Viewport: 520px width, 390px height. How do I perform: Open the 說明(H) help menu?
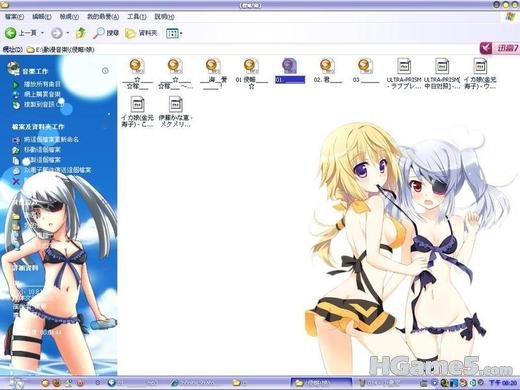click(x=164, y=16)
